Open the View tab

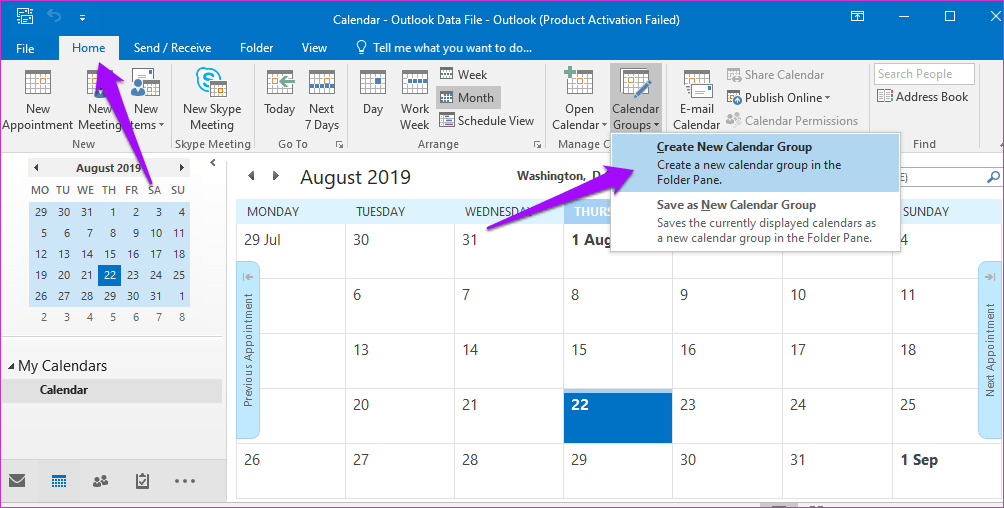(x=314, y=47)
